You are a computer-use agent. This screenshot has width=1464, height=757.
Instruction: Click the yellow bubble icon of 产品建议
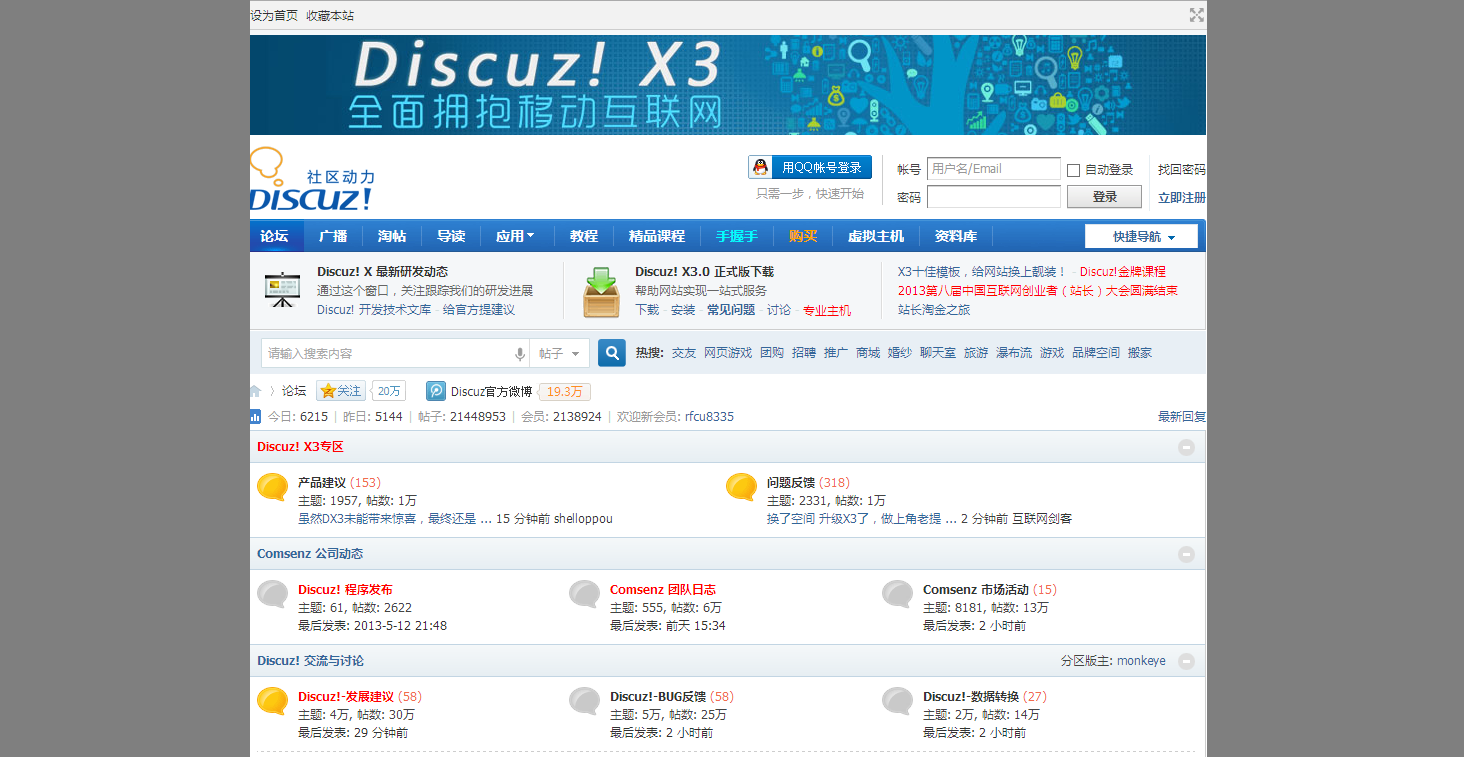273,487
